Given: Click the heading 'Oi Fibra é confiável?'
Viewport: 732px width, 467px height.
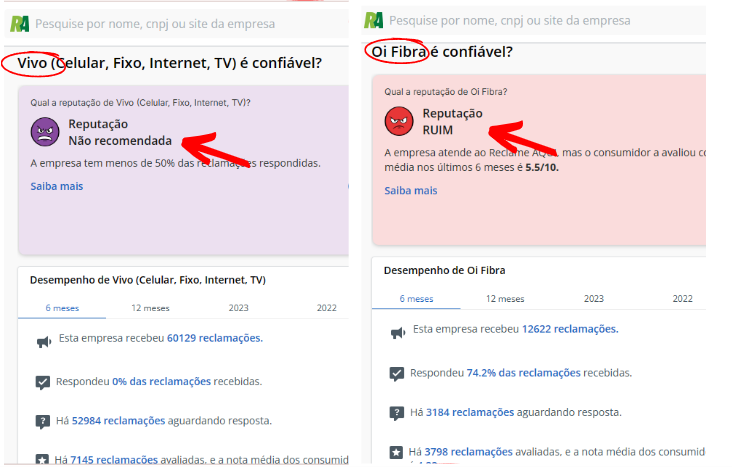Looking at the screenshot, I should [x=442, y=52].
